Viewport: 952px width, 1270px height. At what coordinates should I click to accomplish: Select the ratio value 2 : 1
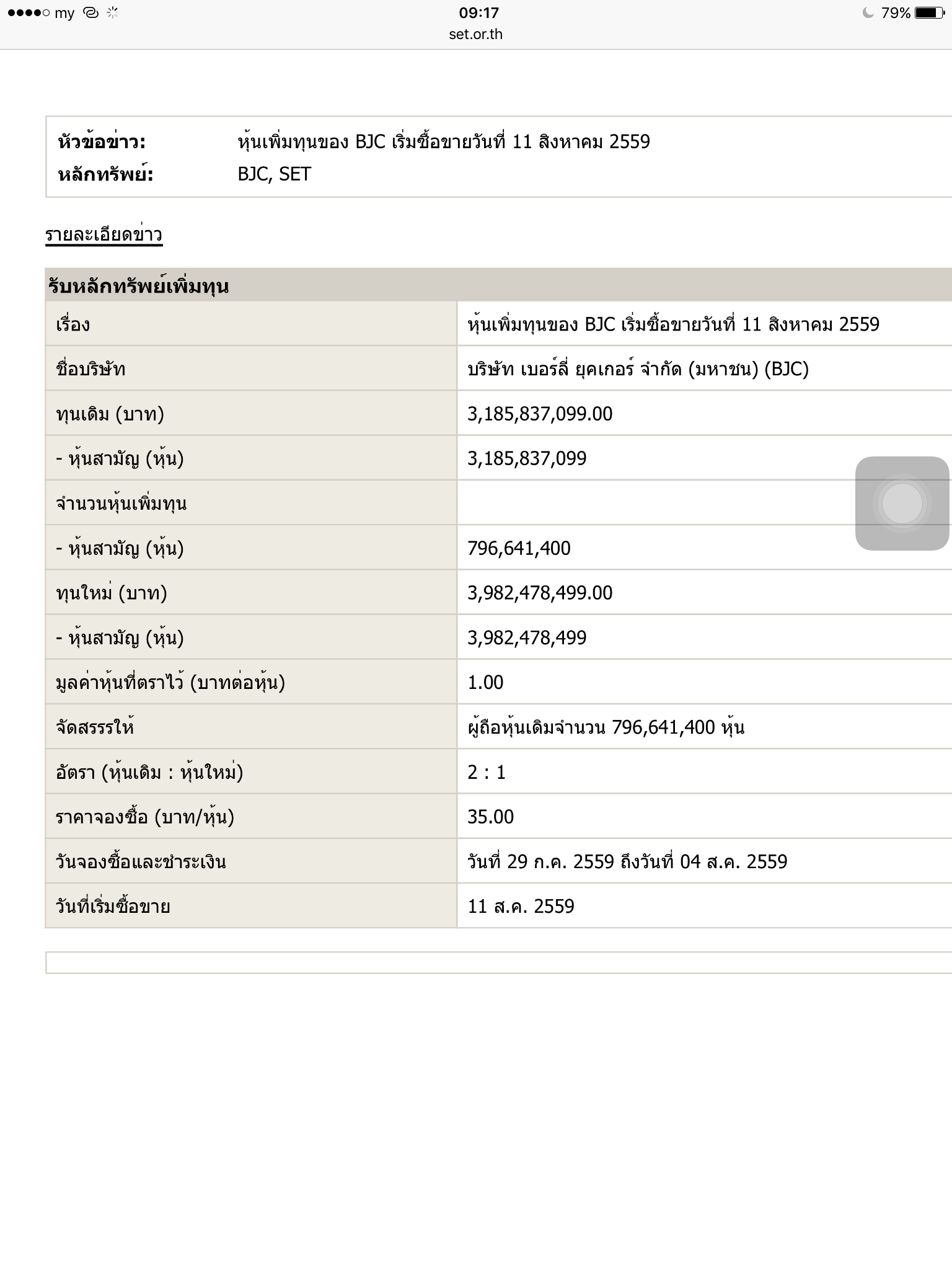(x=487, y=772)
